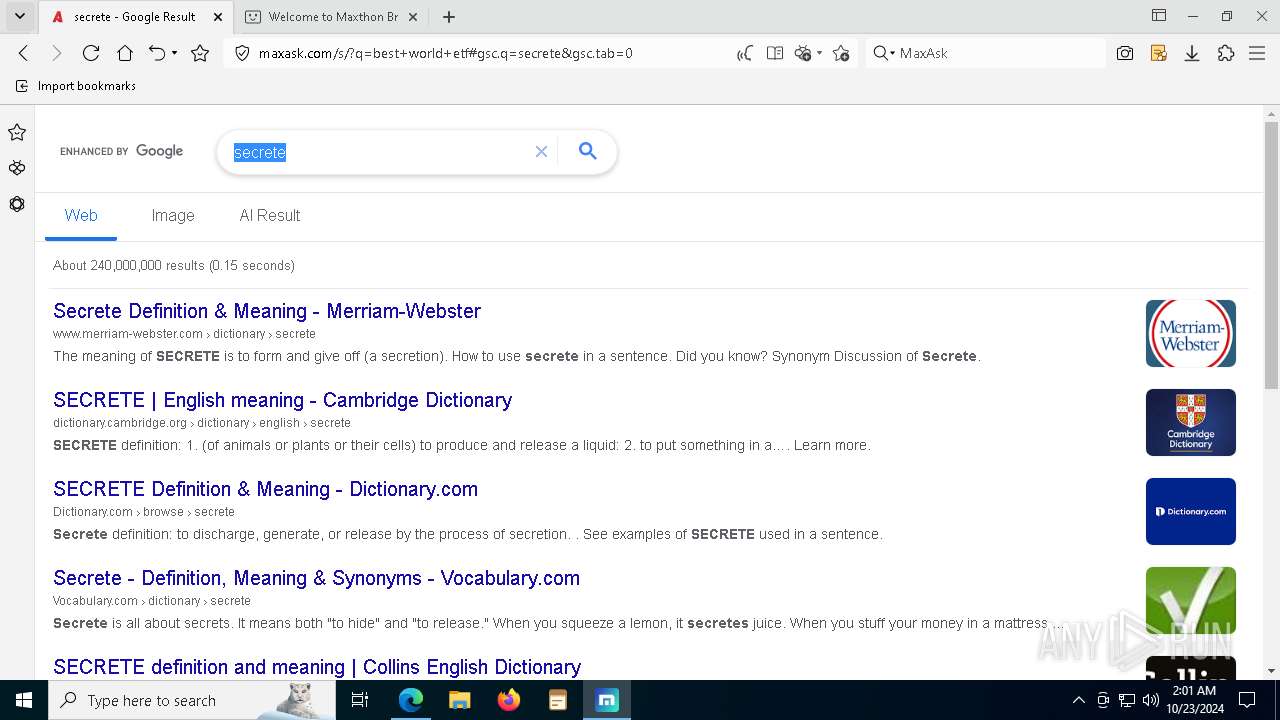Close the 'secrete - Google Result' tab
1280x720 pixels.
pos(218,17)
